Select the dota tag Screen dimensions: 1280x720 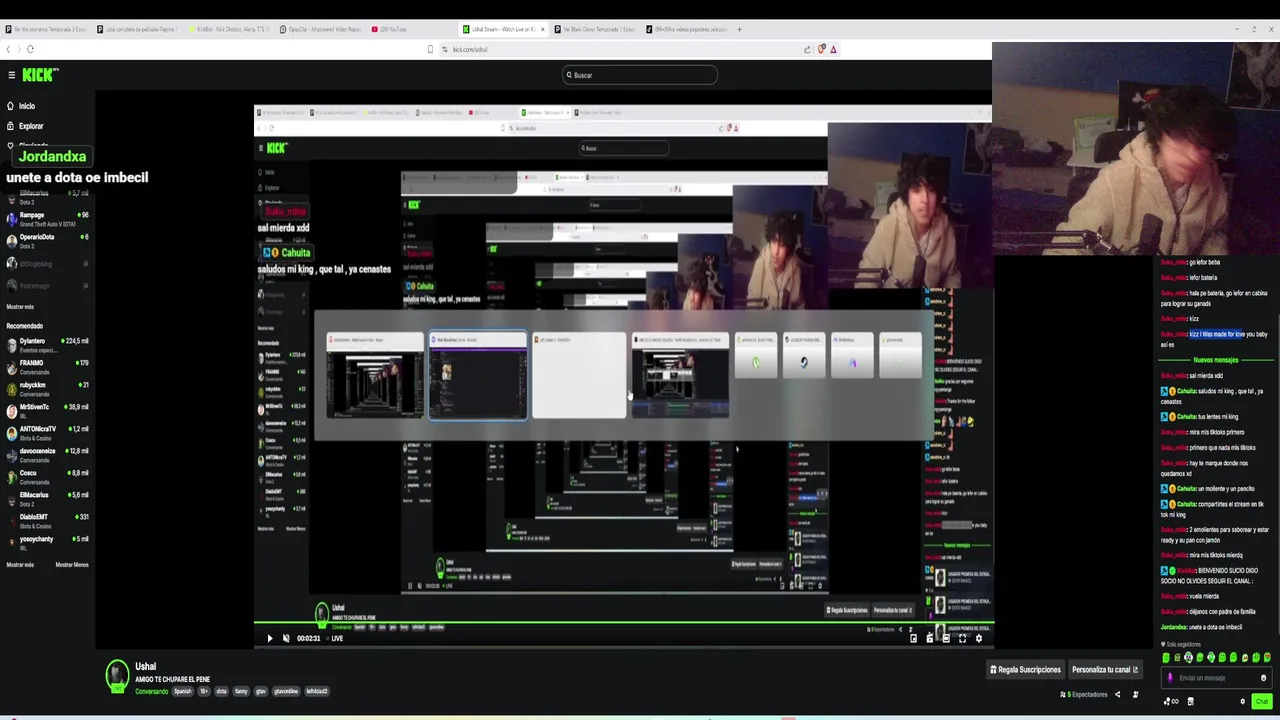pos(221,691)
